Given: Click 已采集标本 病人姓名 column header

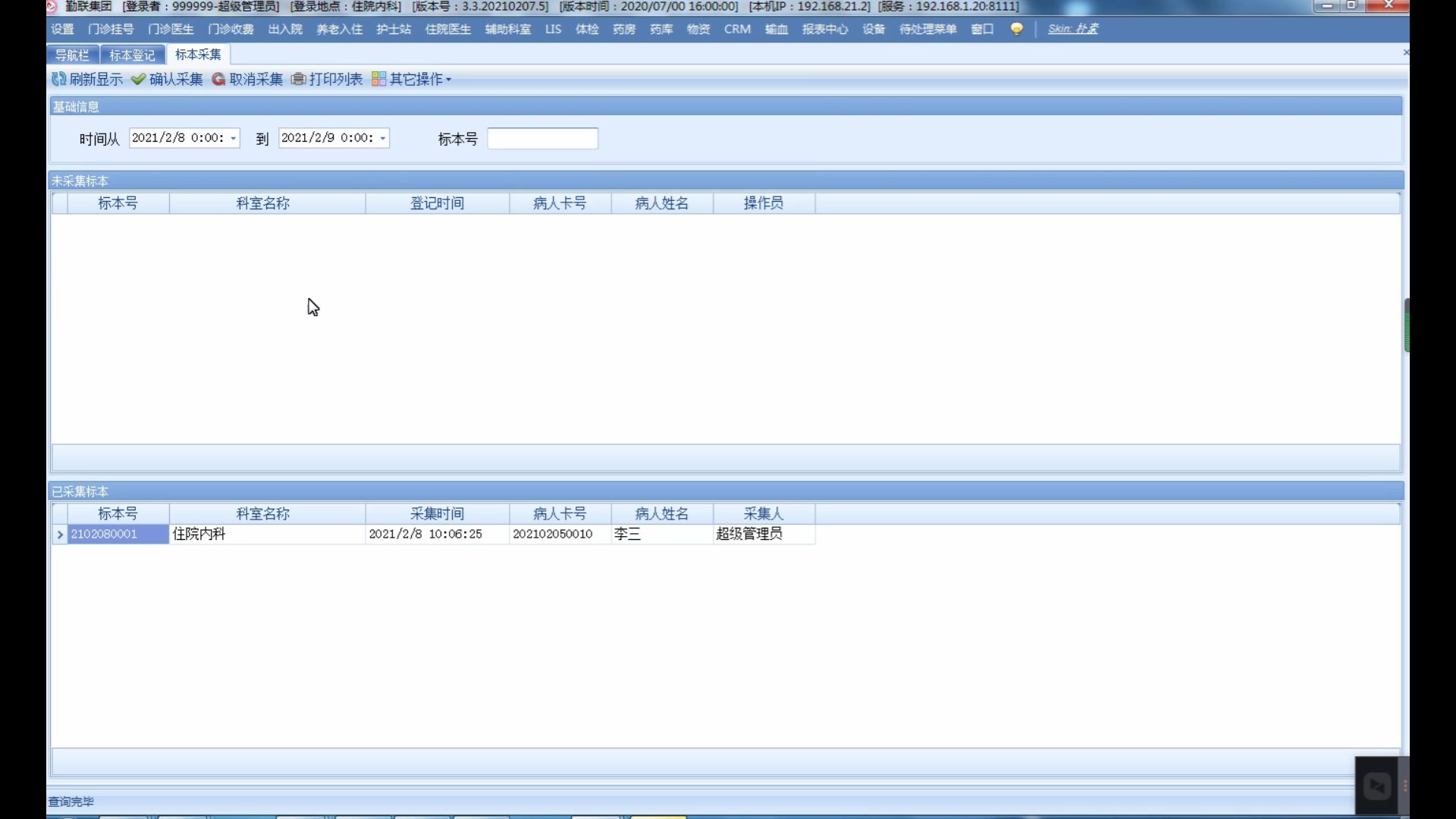Looking at the screenshot, I should click(661, 513).
